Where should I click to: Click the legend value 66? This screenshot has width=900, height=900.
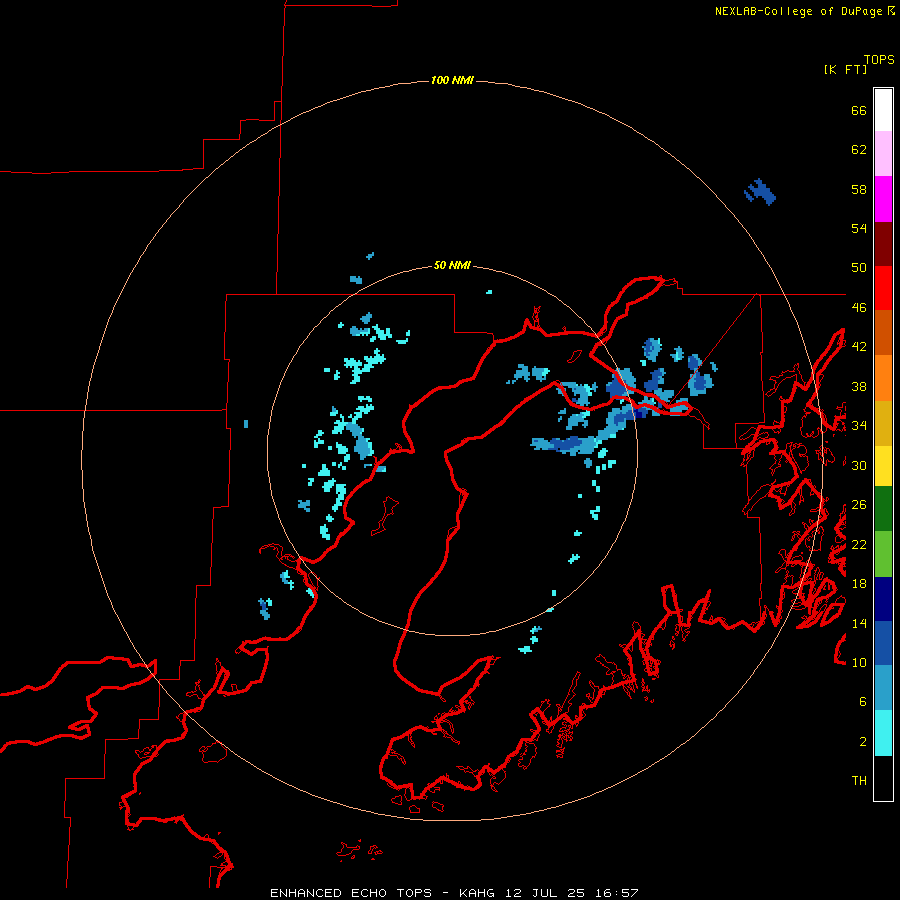859,110
